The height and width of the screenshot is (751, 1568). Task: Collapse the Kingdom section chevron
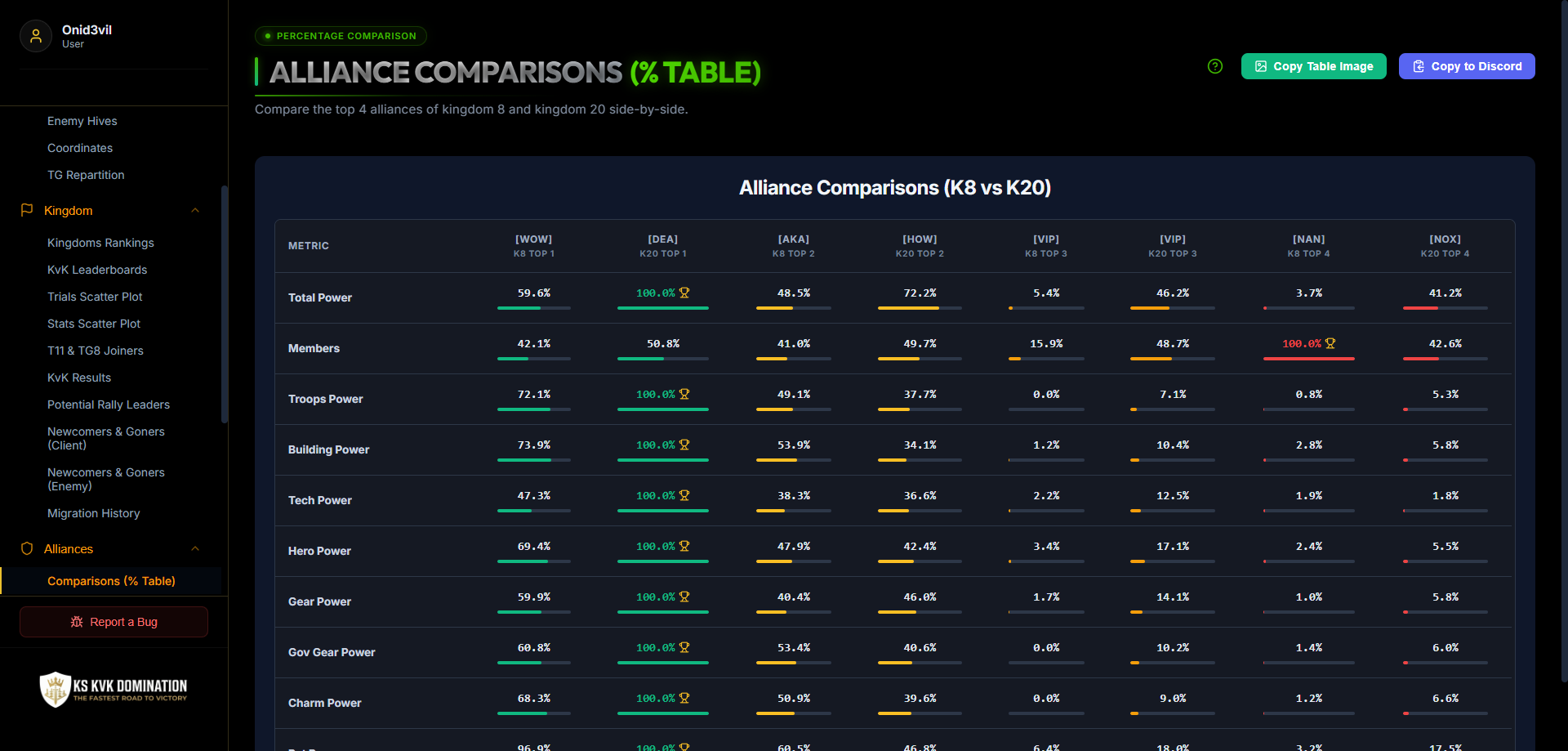(195, 210)
